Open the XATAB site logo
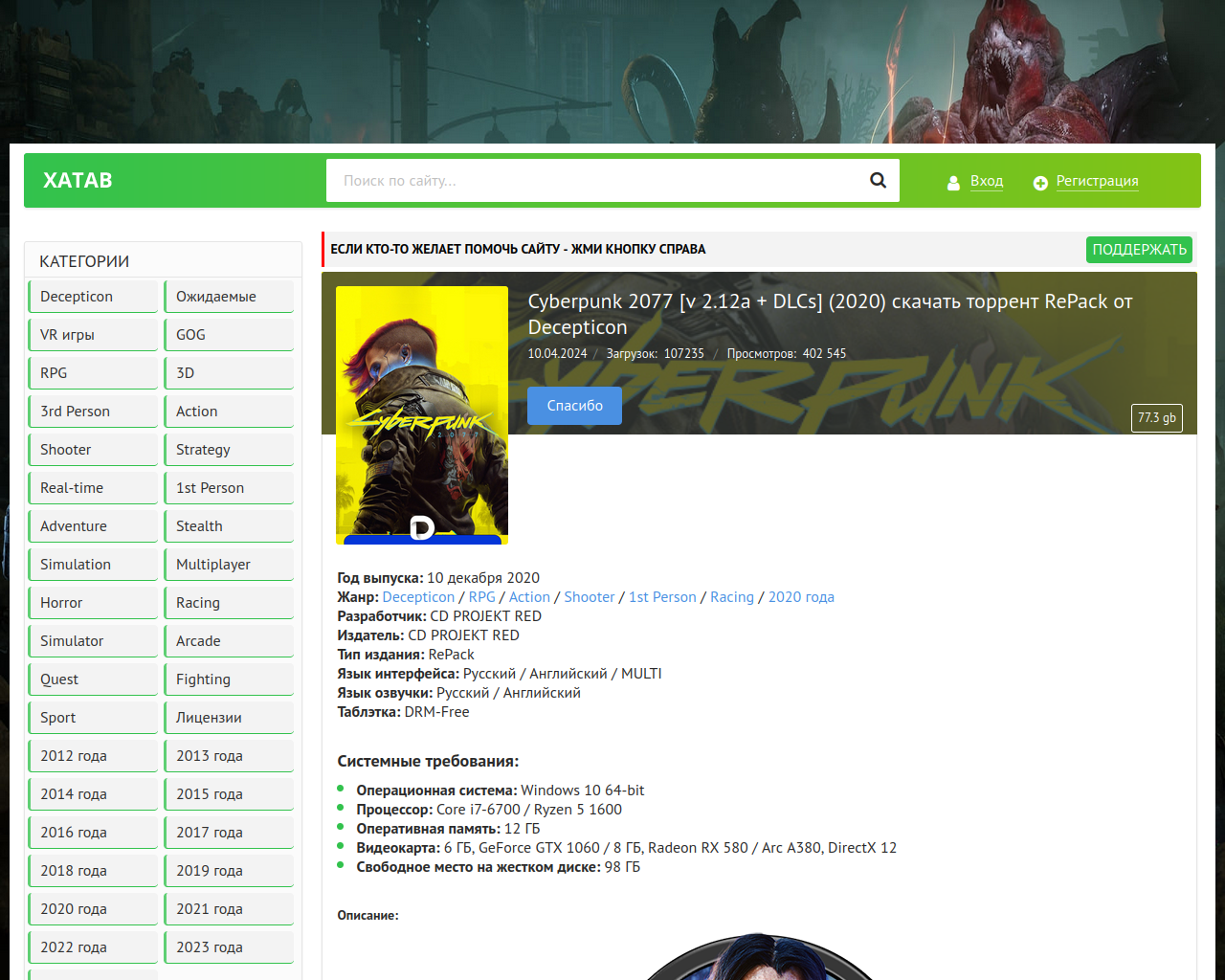 [x=78, y=180]
